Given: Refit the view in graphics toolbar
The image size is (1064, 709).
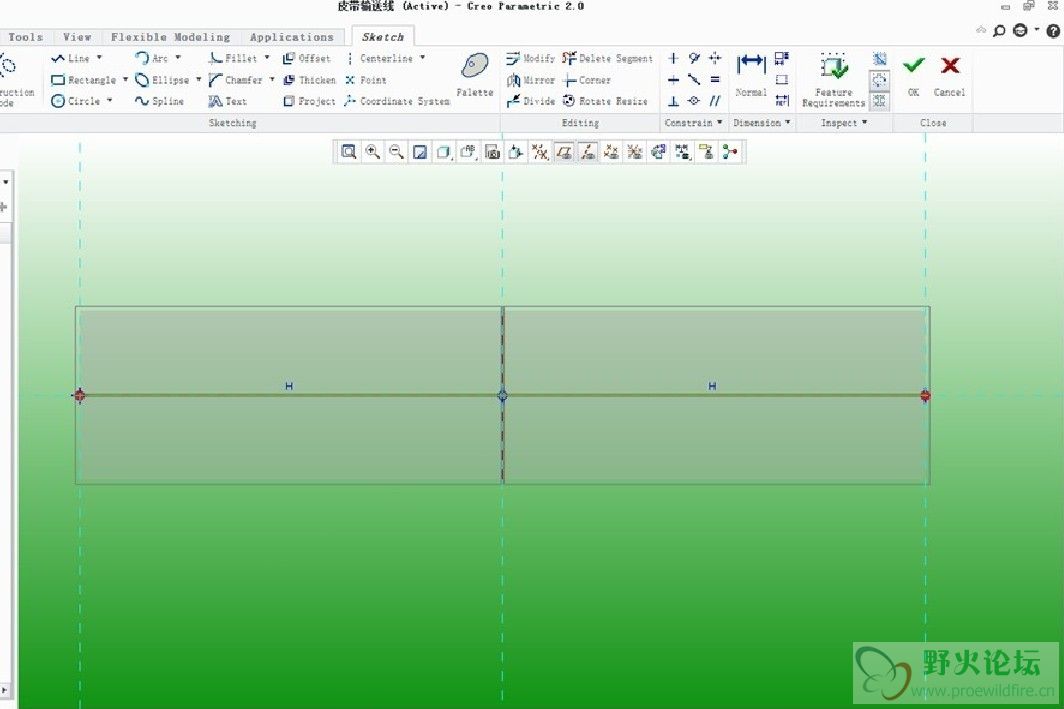Looking at the screenshot, I should [x=349, y=152].
